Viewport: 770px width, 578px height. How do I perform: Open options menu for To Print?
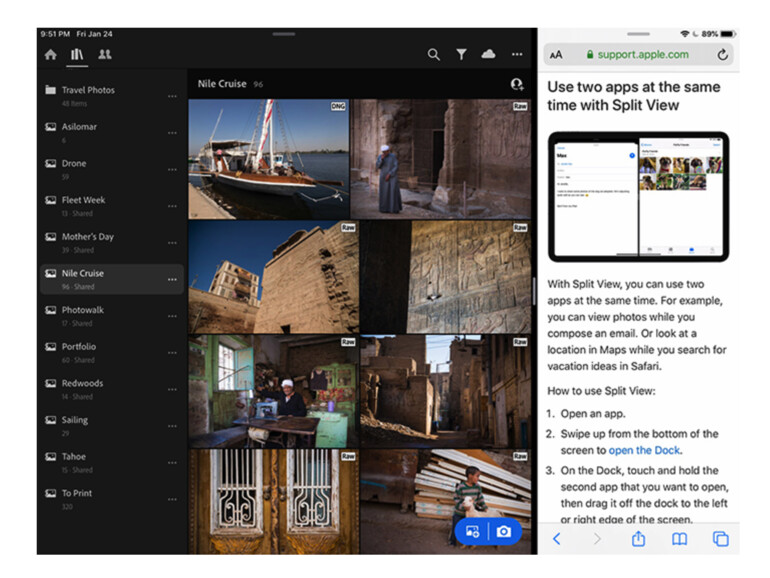(x=172, y=499)
